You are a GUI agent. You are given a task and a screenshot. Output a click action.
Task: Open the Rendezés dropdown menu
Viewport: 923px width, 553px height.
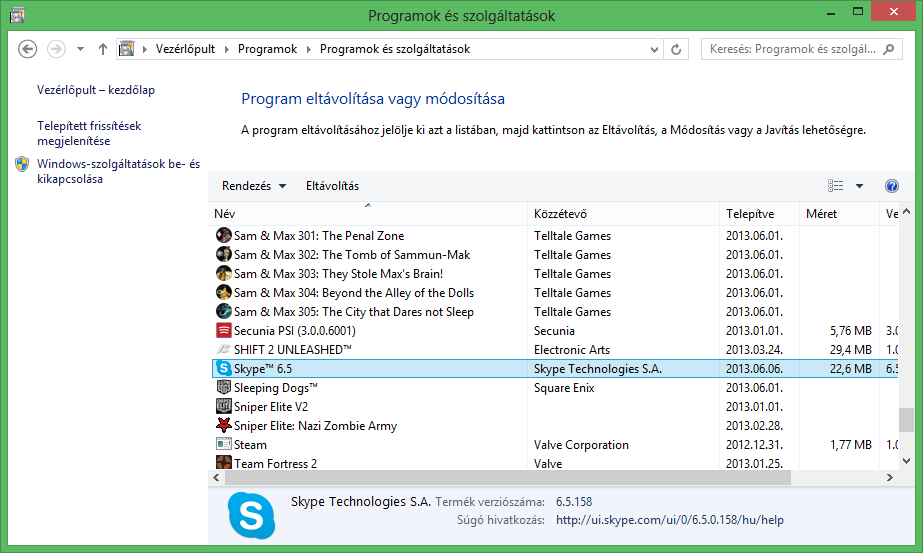254,186
